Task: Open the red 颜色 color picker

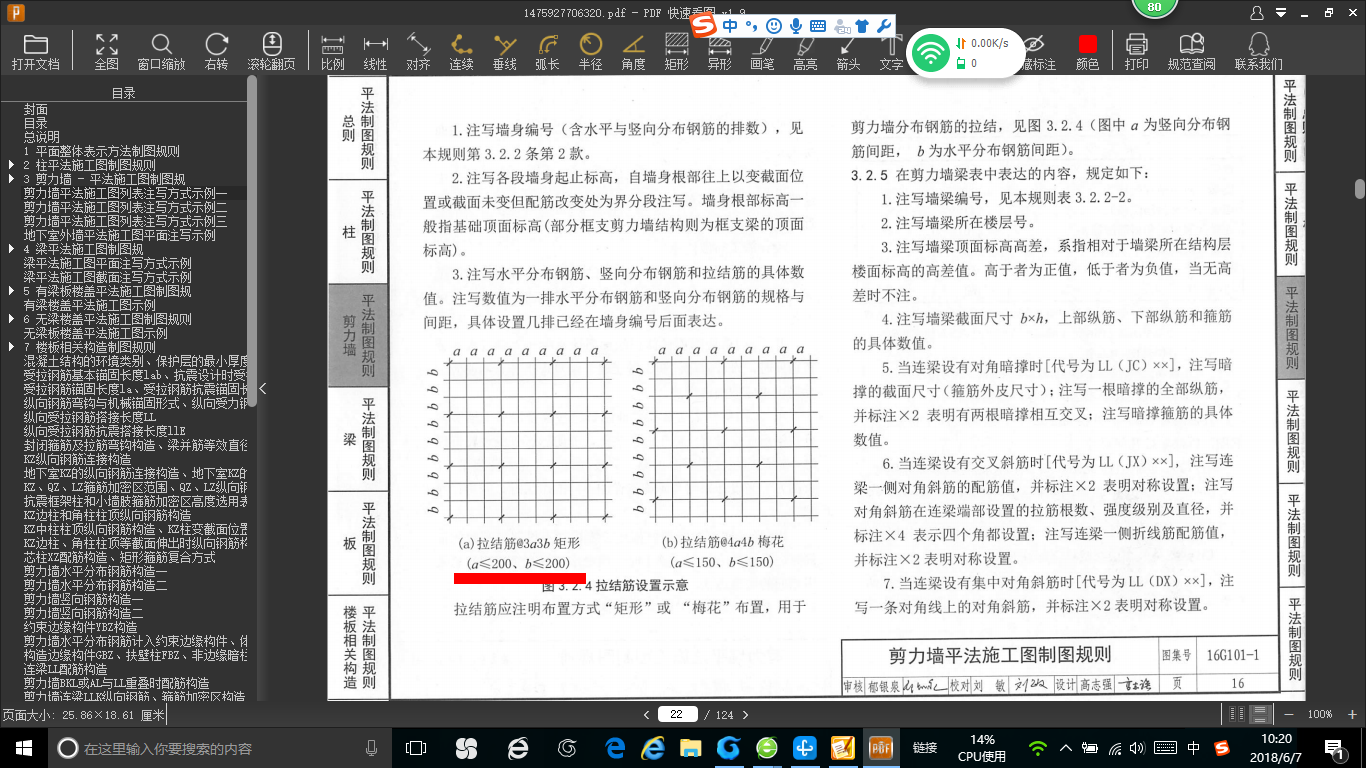Action: point(1087,51)
